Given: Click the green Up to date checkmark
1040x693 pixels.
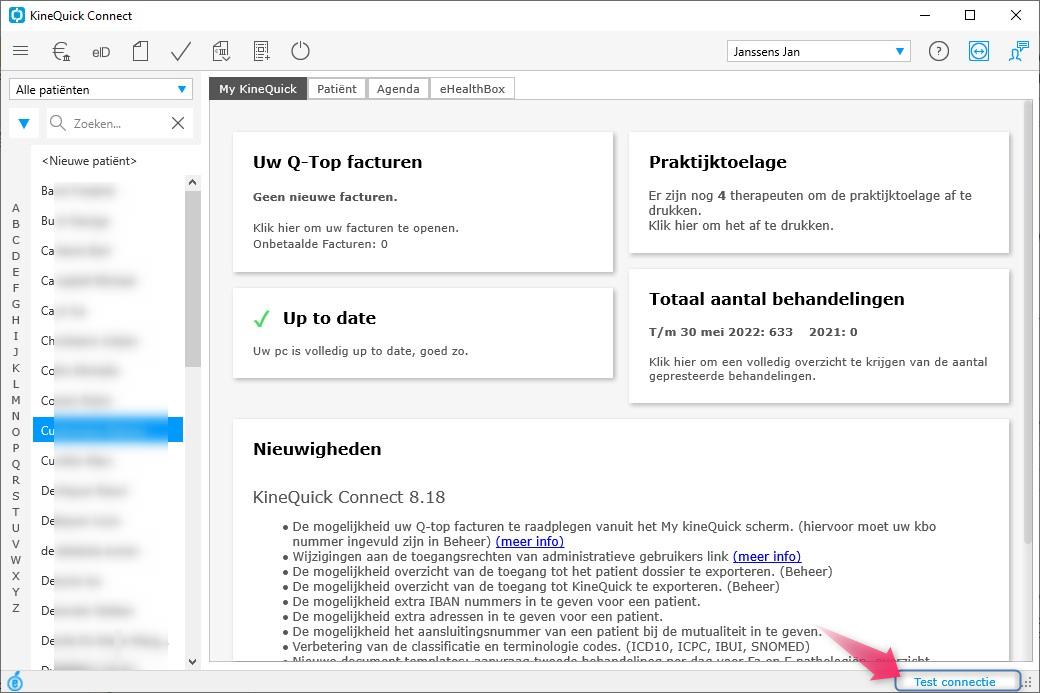Looking at the screenshot, I should point(262,319).
